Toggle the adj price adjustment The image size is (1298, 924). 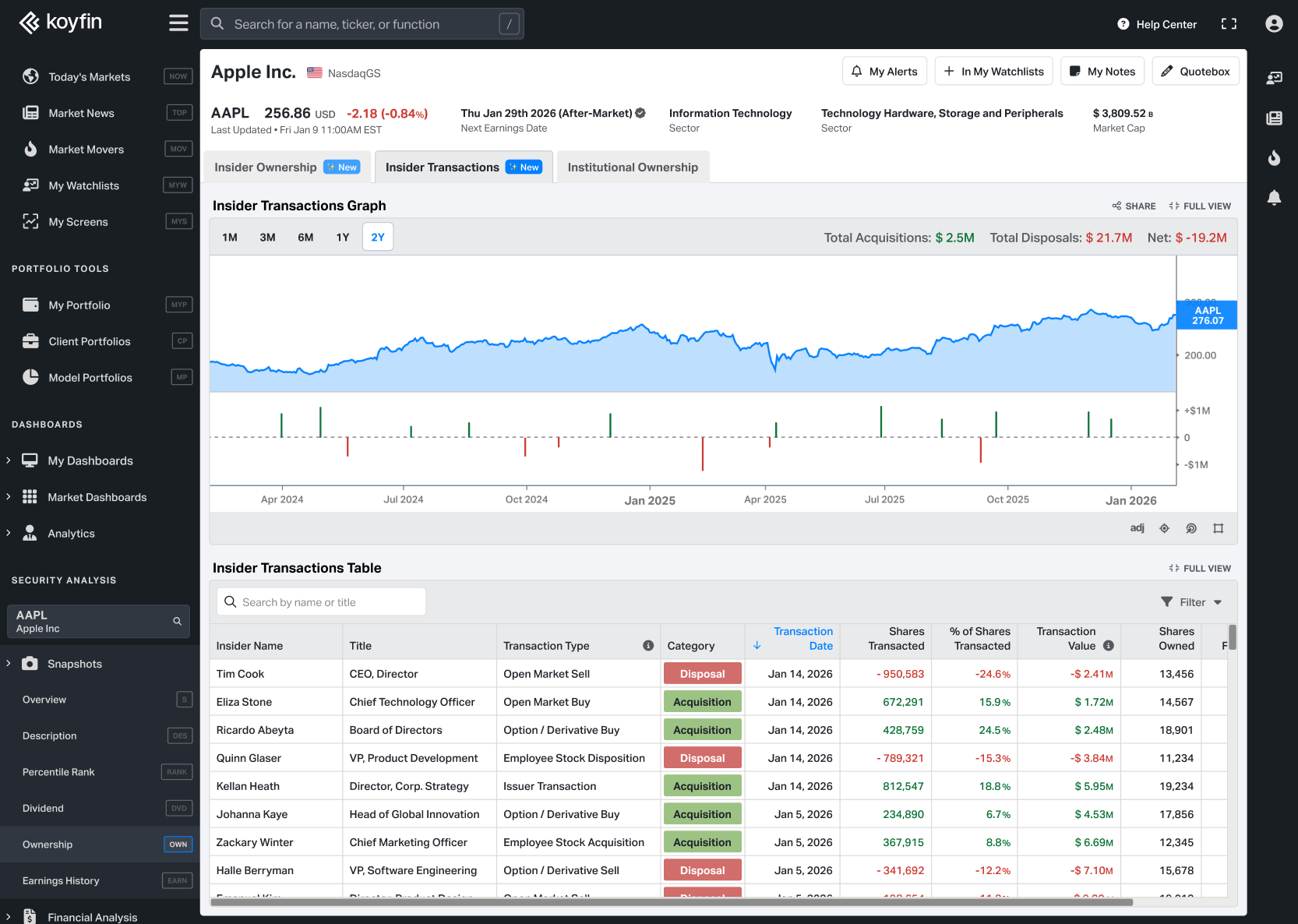coord(1137,528)
